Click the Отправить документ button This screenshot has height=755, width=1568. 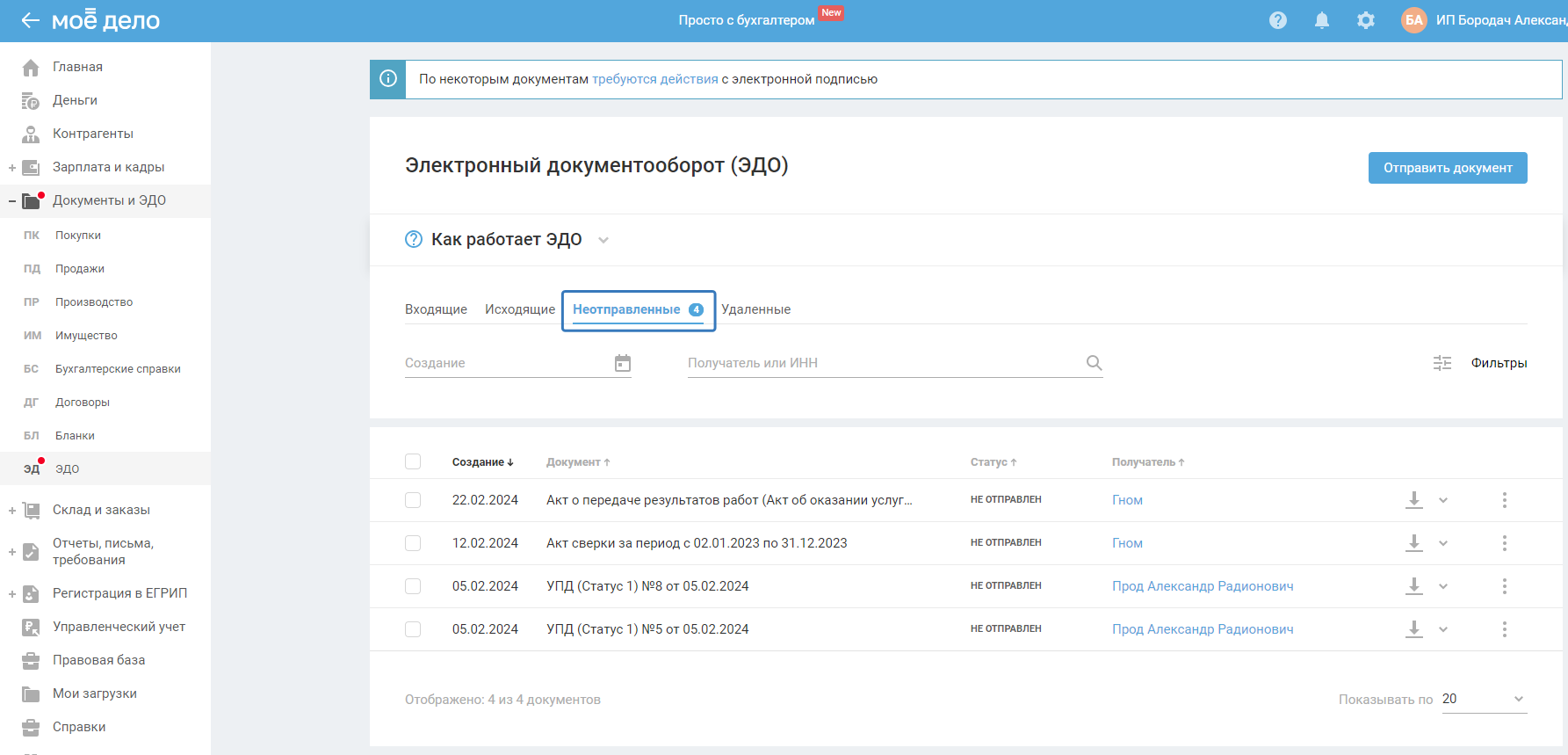[x=1447, y=168]
